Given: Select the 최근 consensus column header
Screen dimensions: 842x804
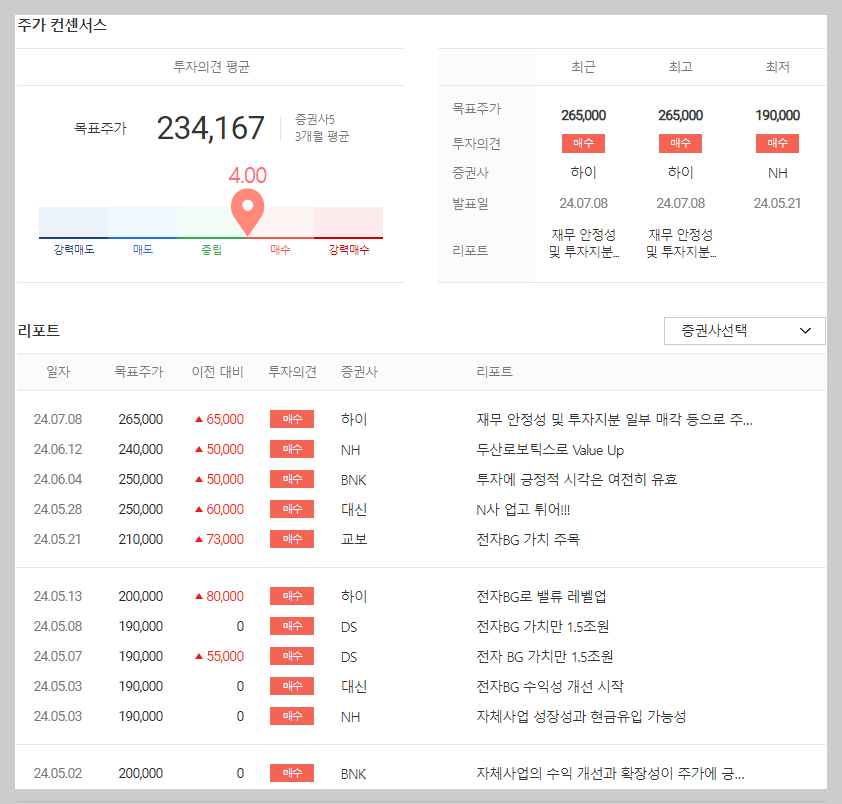Looking at the screenshot, I should coord(583,66).
